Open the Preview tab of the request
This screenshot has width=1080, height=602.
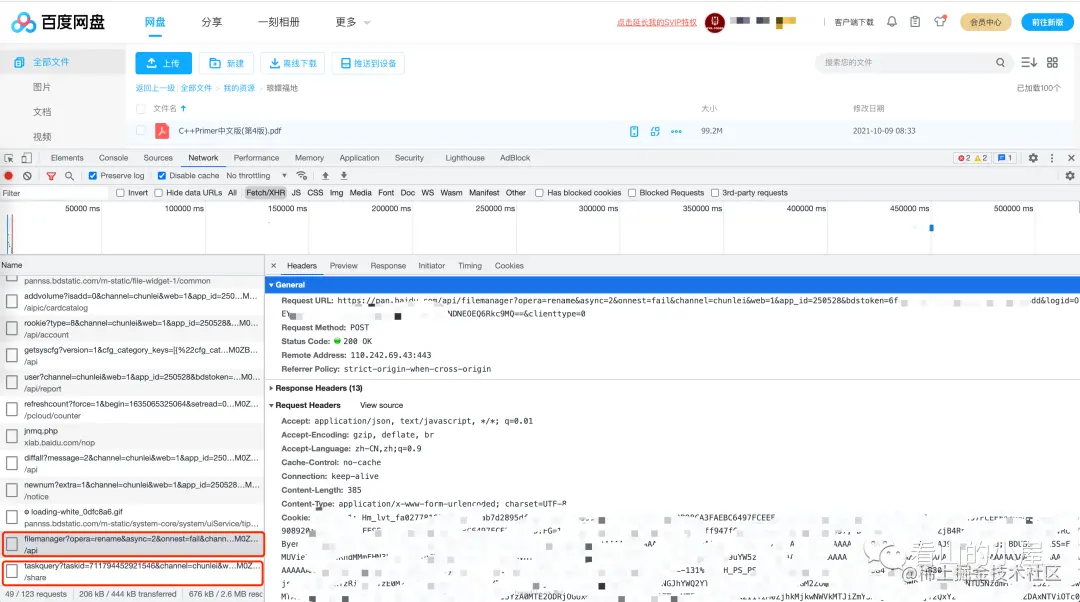tap(343, 265)
